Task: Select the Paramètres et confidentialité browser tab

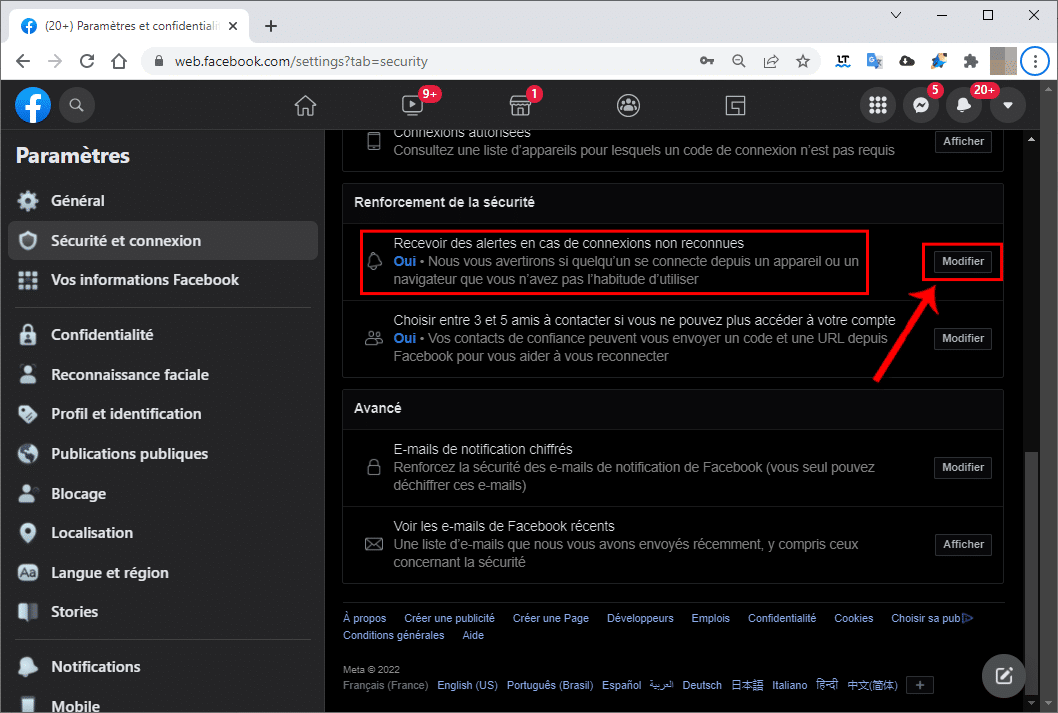Action: pos(129,26)
